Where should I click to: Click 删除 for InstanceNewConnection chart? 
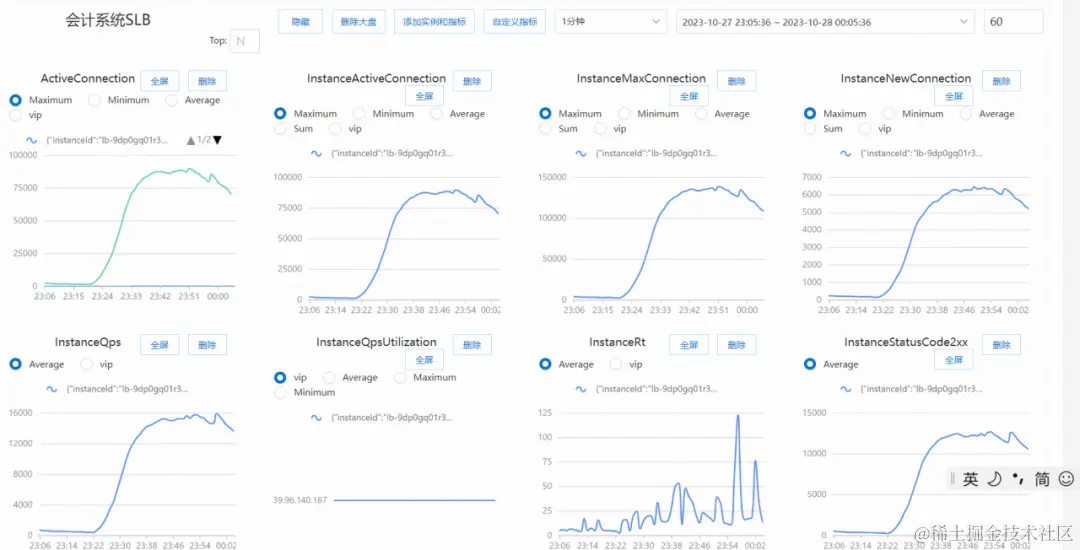(x=1001, y=81)
